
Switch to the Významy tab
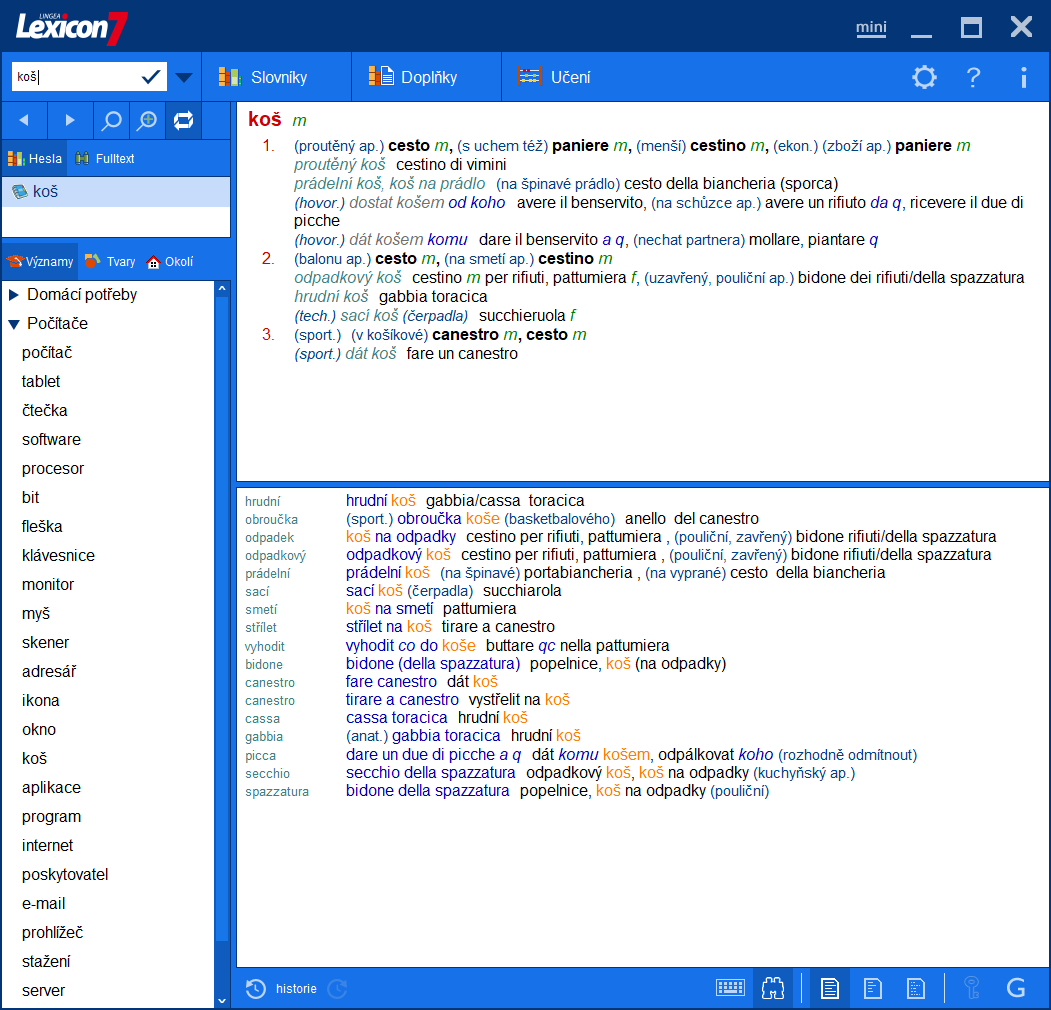click(x=40, y=261)
